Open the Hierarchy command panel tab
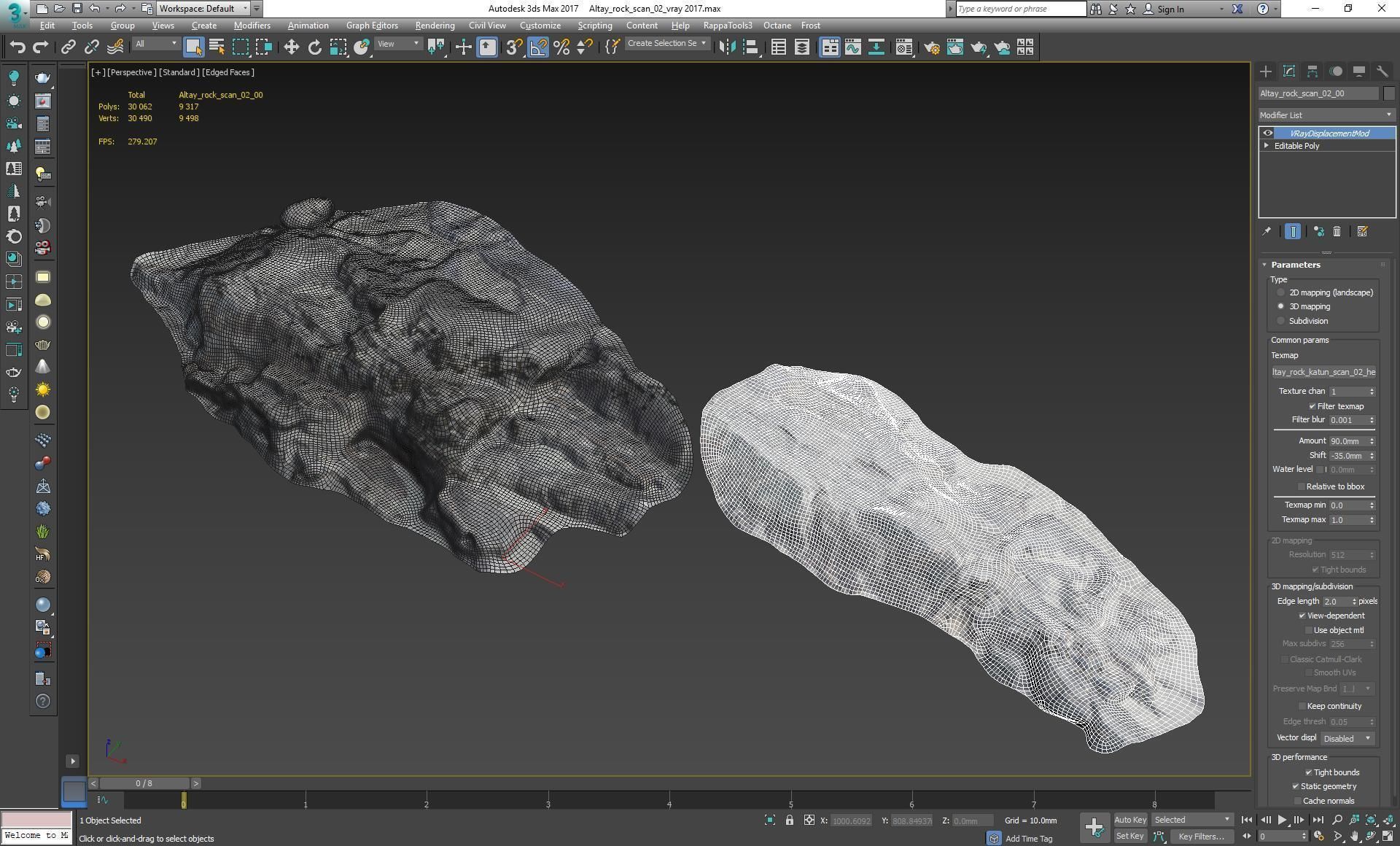The height and width of the screenshot is (846, 1400). [1312, 71]
